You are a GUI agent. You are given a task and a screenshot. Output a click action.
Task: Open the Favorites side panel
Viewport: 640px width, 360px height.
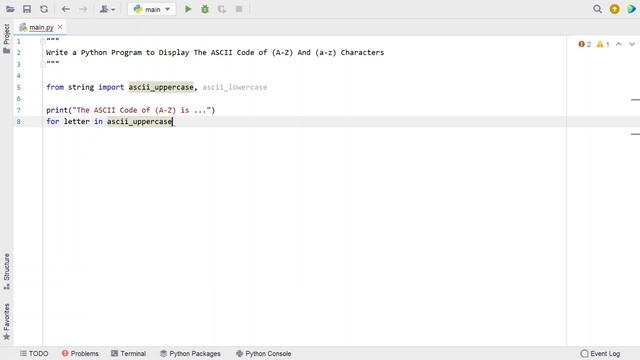click(x=7, y=322)
